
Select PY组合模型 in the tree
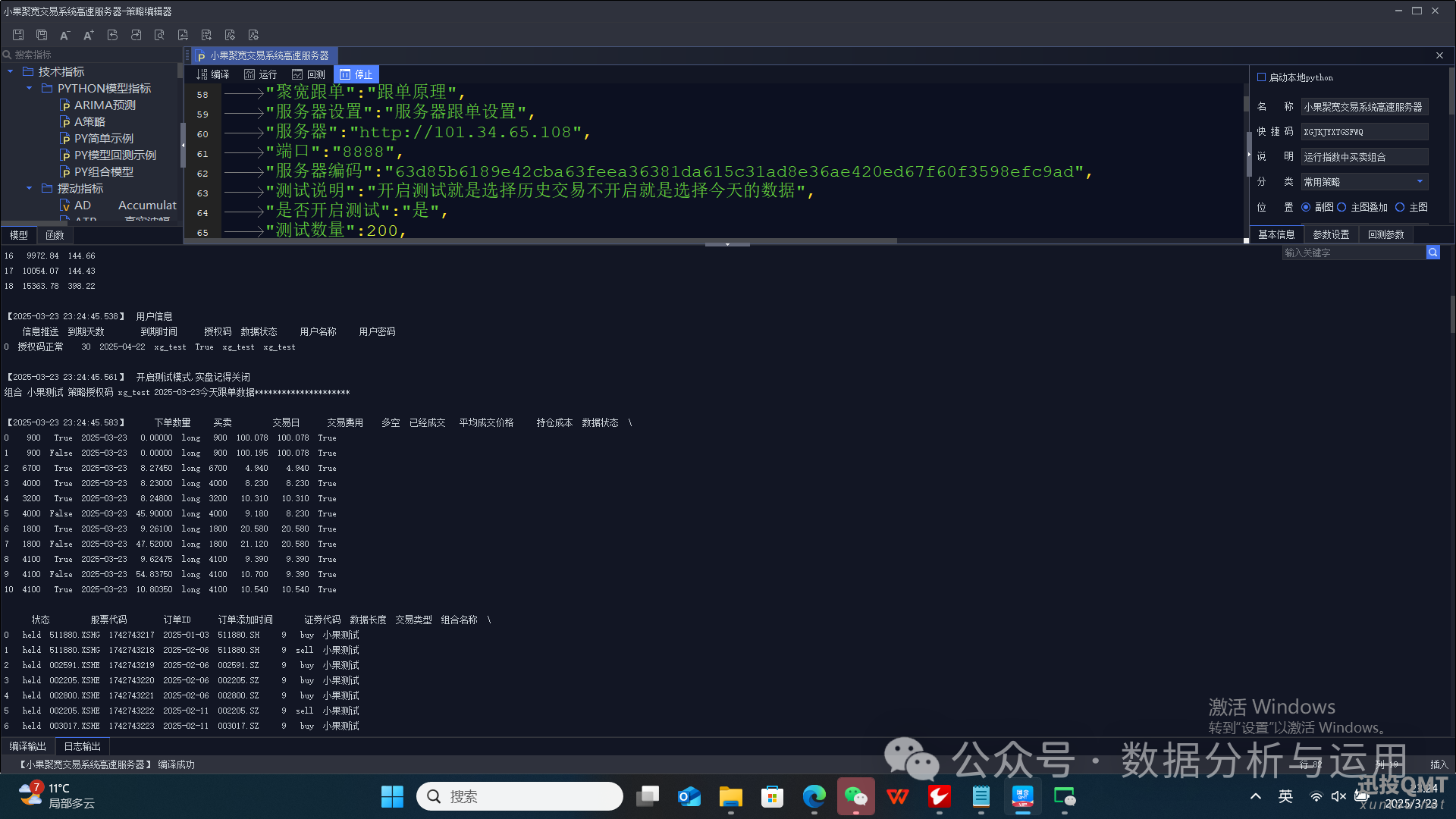click(103, 171)
